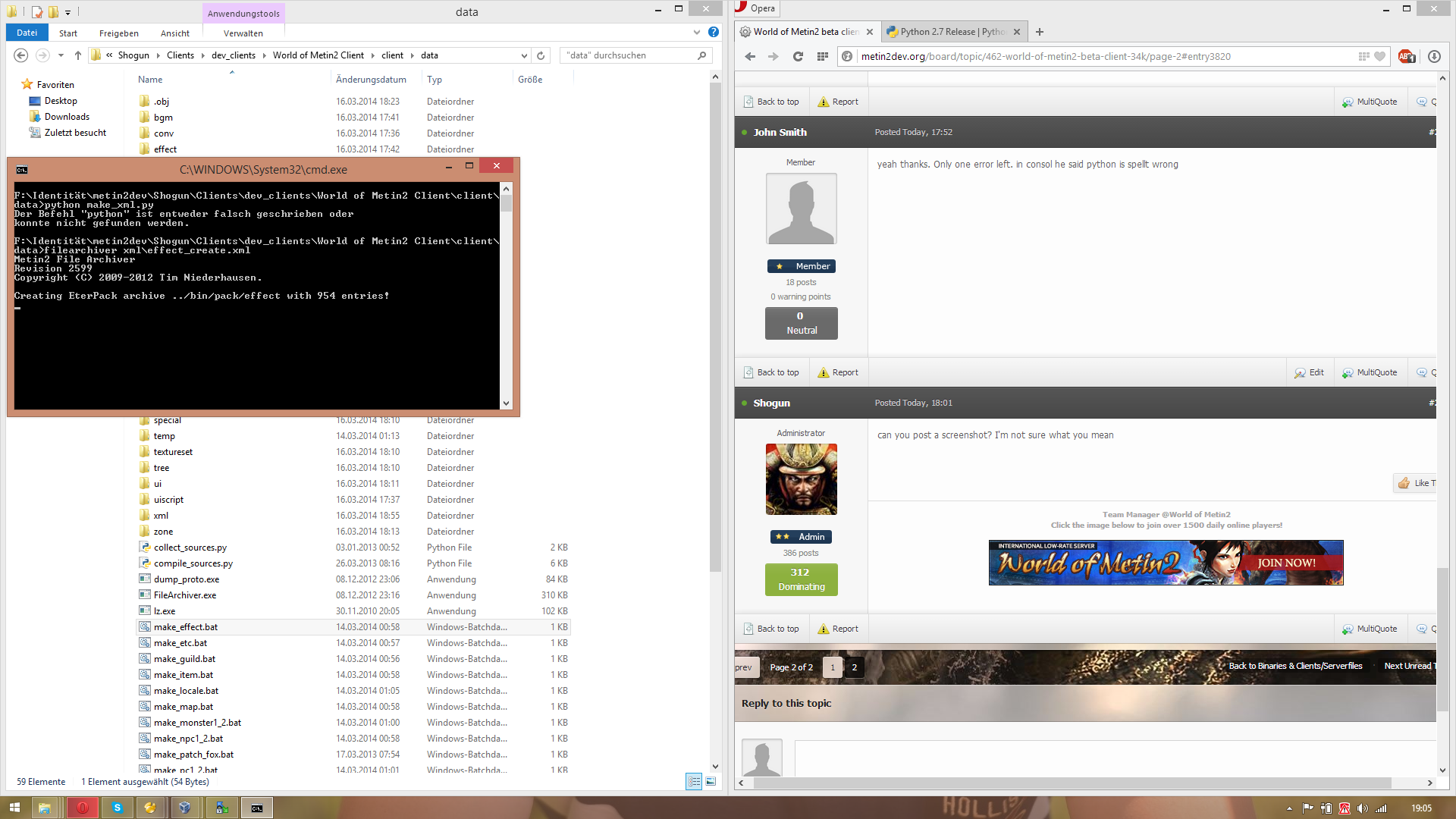Open network status in system tray

click(1381, 808)
